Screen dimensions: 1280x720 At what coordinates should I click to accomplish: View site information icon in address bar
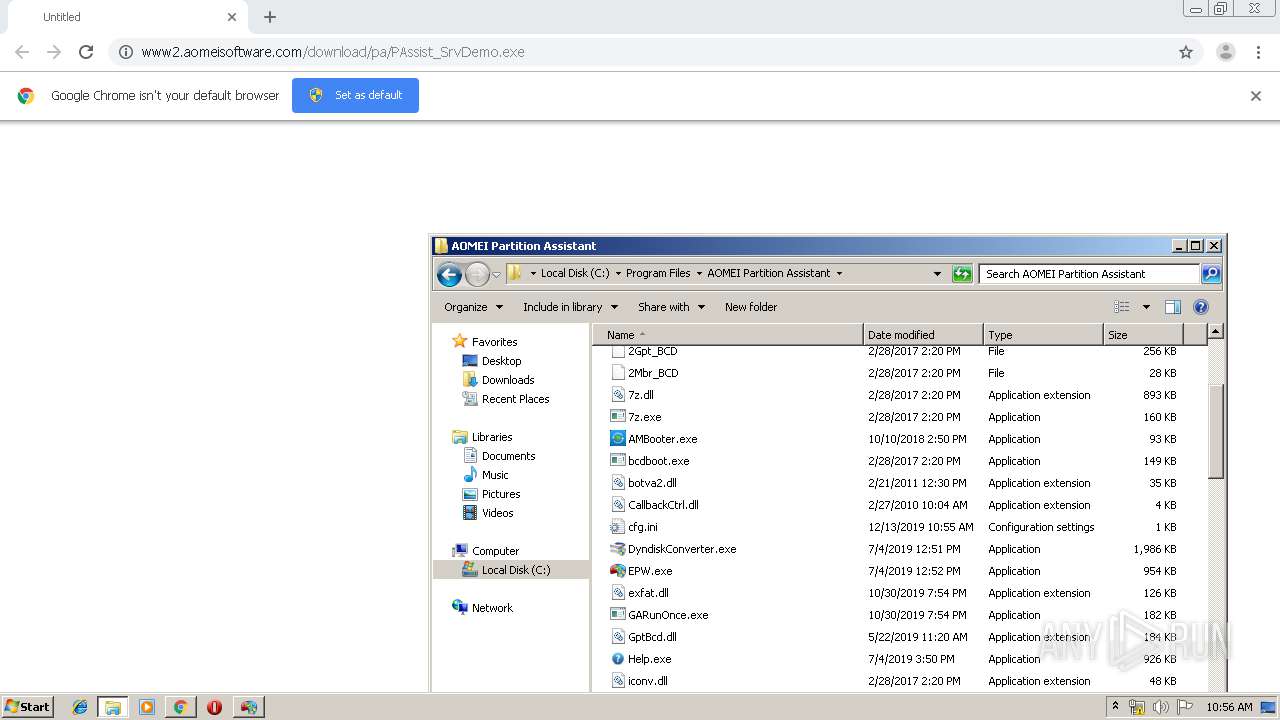(126, 52)
